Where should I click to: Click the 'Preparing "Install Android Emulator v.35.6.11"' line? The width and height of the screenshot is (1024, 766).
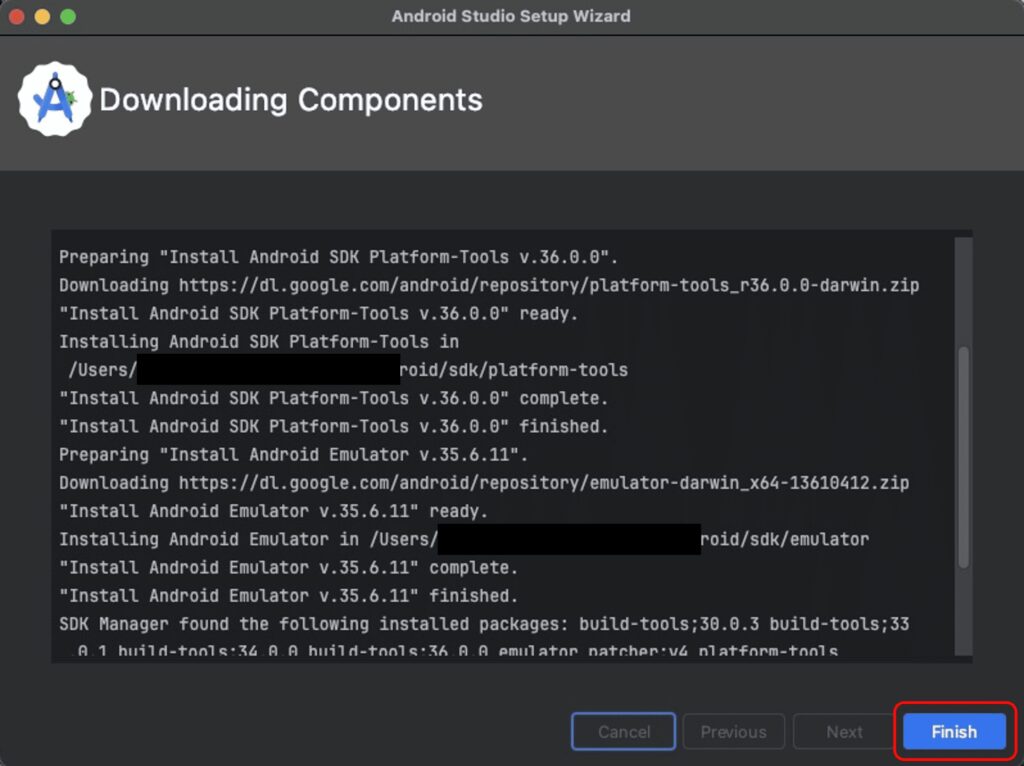[293, 455]
